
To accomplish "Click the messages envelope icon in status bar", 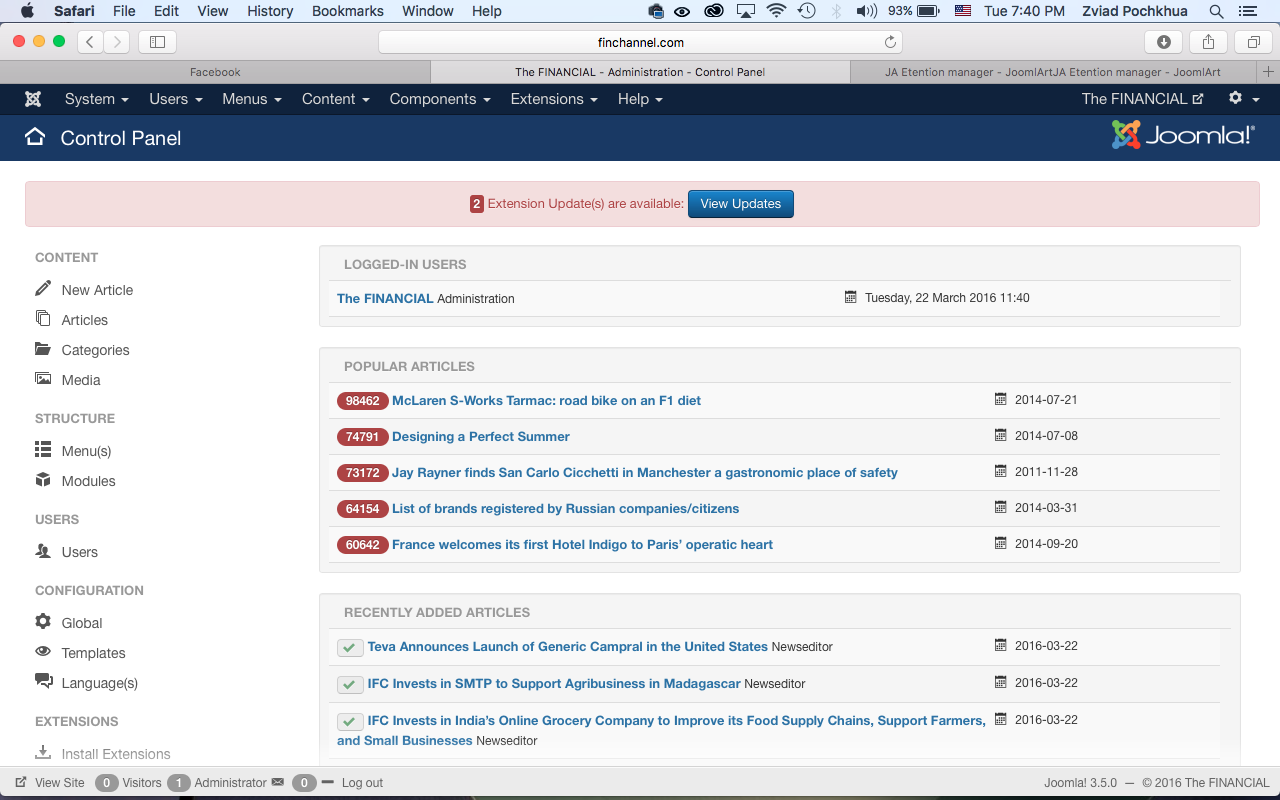I will pyautogui.click(x=278, y=782).
